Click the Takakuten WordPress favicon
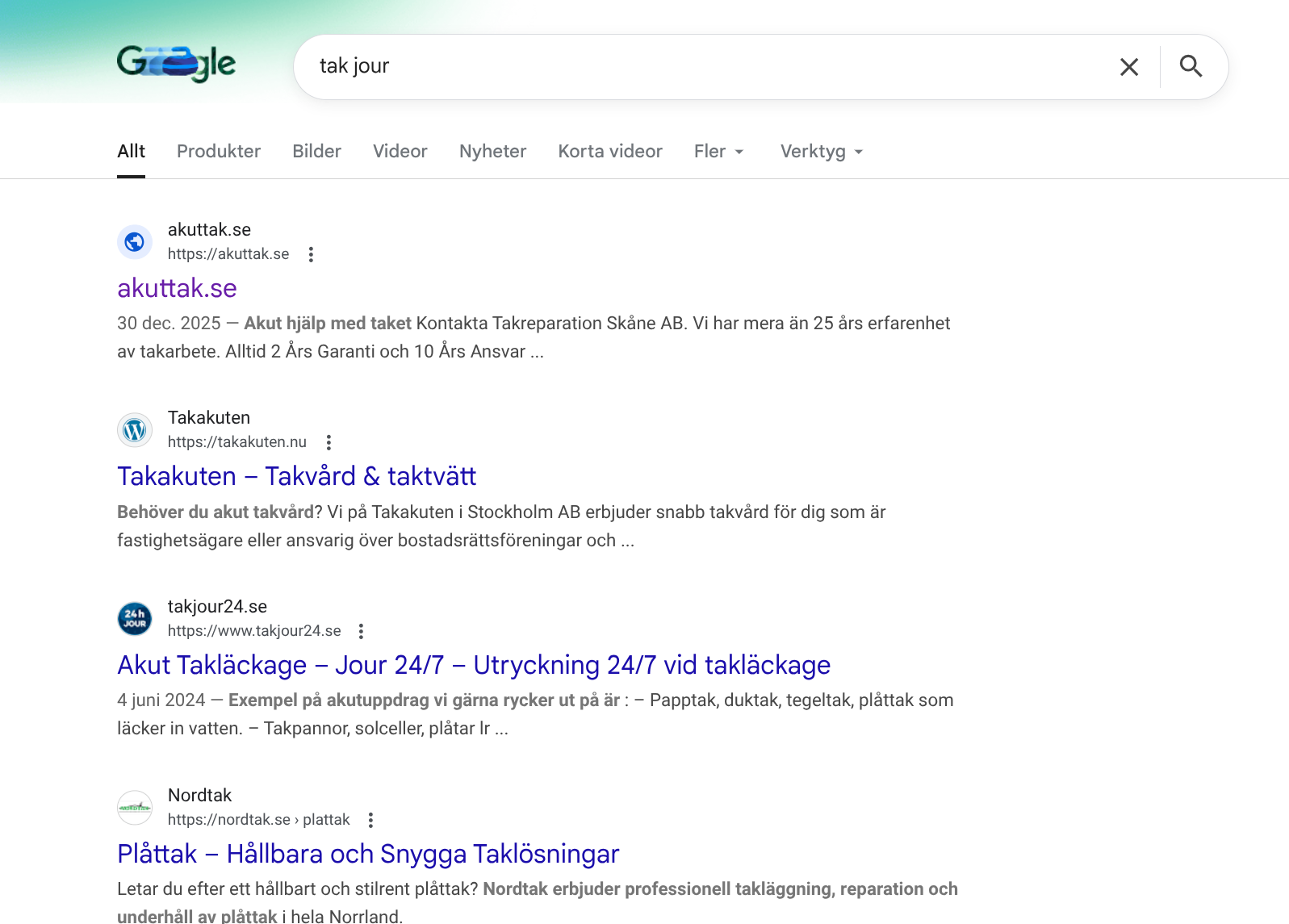Screen dimensions: 1289x924 click(x=135, y=430)
